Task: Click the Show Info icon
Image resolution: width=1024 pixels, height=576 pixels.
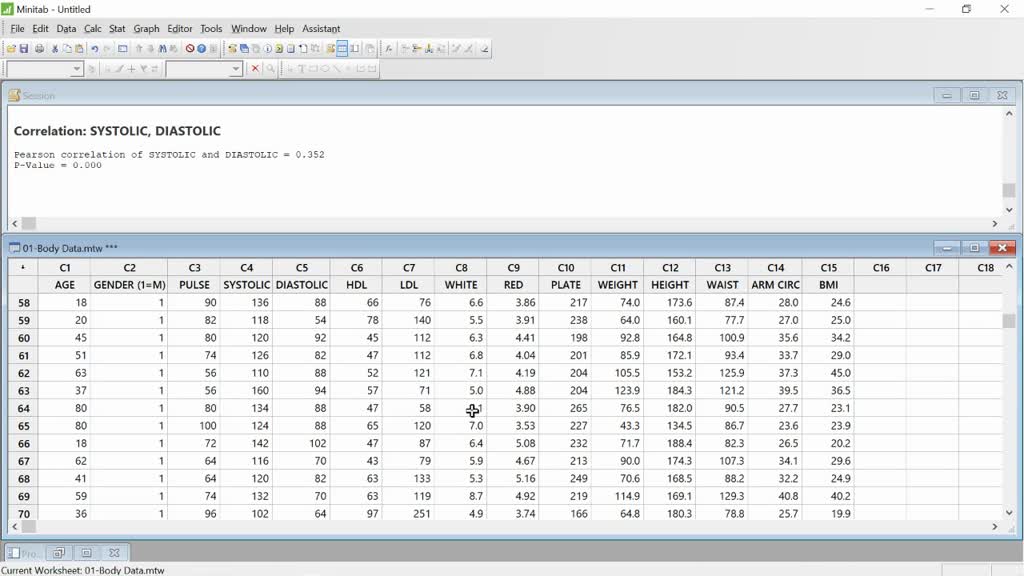Action: [268, 49]
